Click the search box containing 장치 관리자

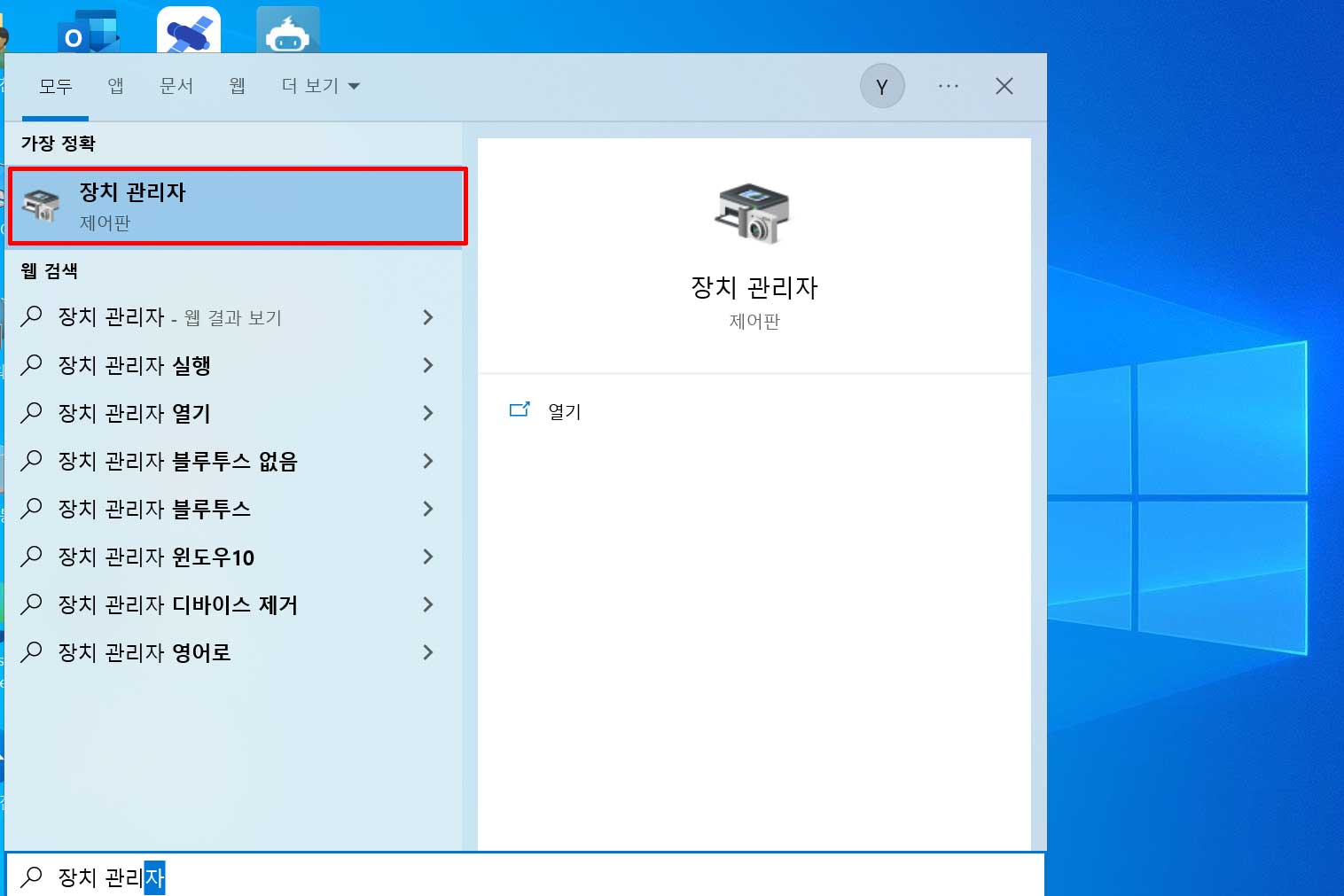click(x=525, y=876)
